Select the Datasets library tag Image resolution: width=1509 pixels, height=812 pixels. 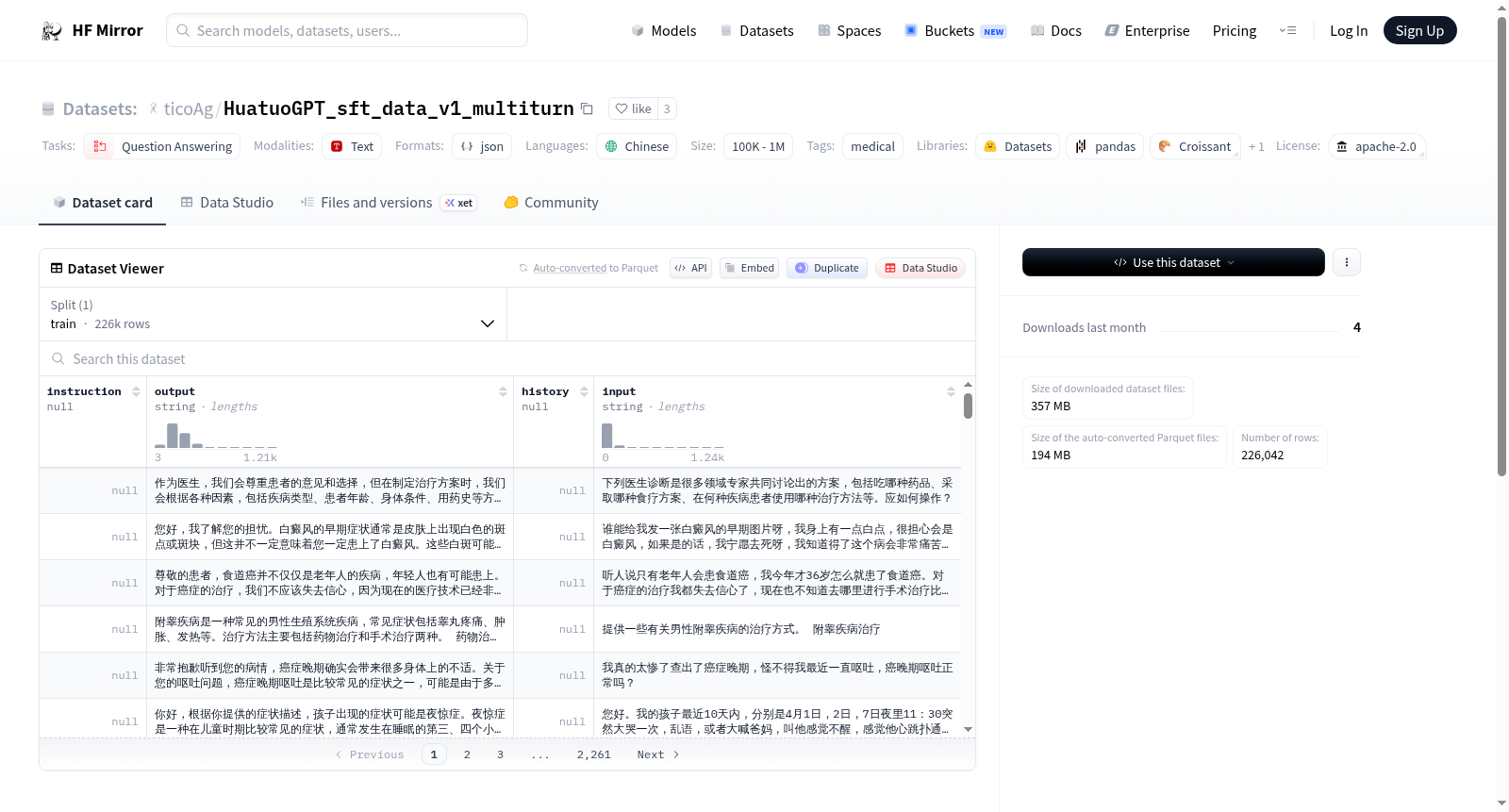pyautogui.click(x=1018, y=146)
